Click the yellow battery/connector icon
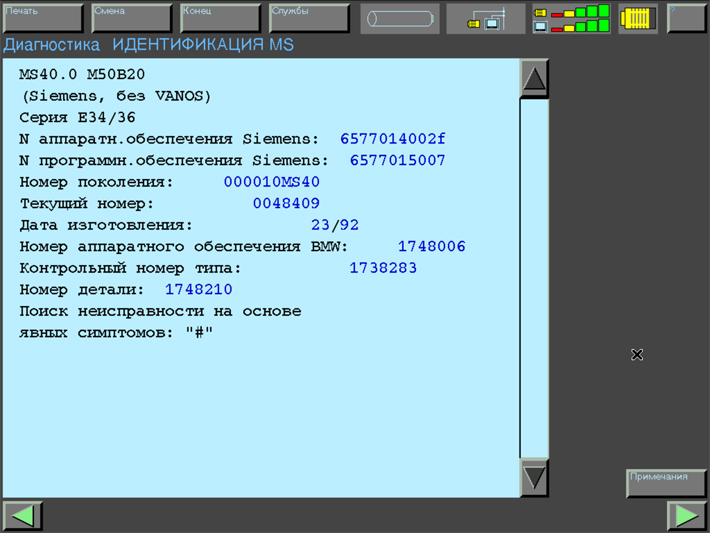This screenshot has width=710, height=533. click(x=638, y=19)
